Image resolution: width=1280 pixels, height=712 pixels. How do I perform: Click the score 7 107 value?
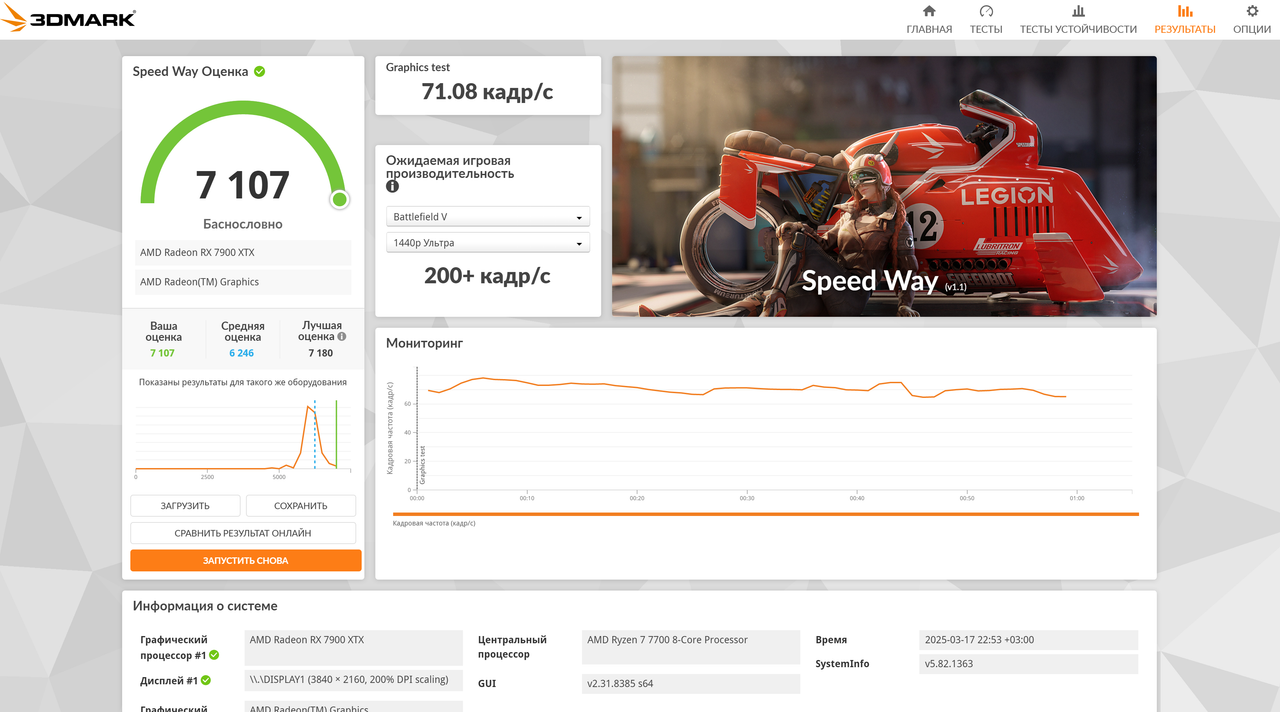tap(243, 186)
